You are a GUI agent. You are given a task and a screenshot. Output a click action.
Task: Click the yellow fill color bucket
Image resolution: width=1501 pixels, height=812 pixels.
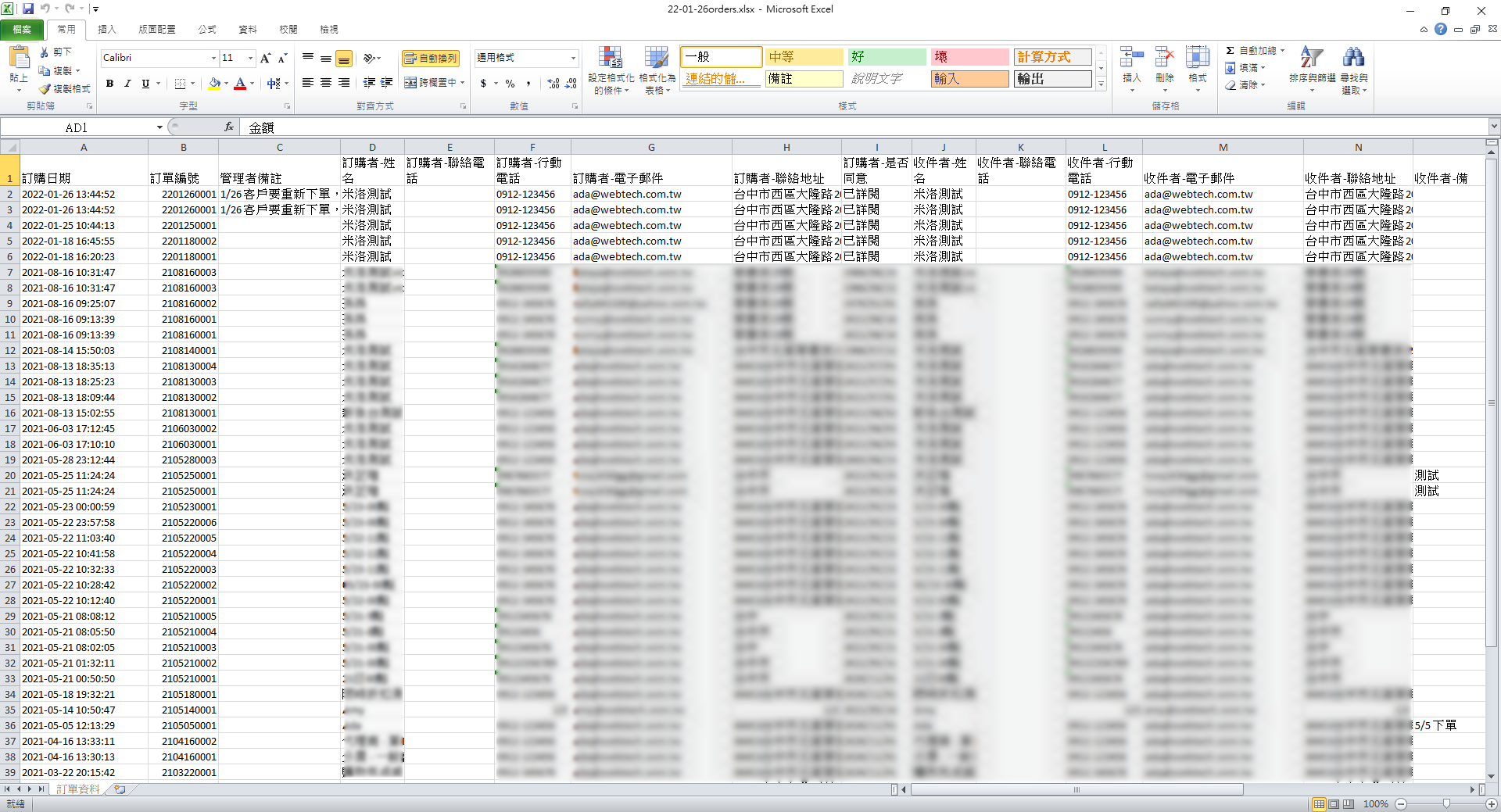215,83
